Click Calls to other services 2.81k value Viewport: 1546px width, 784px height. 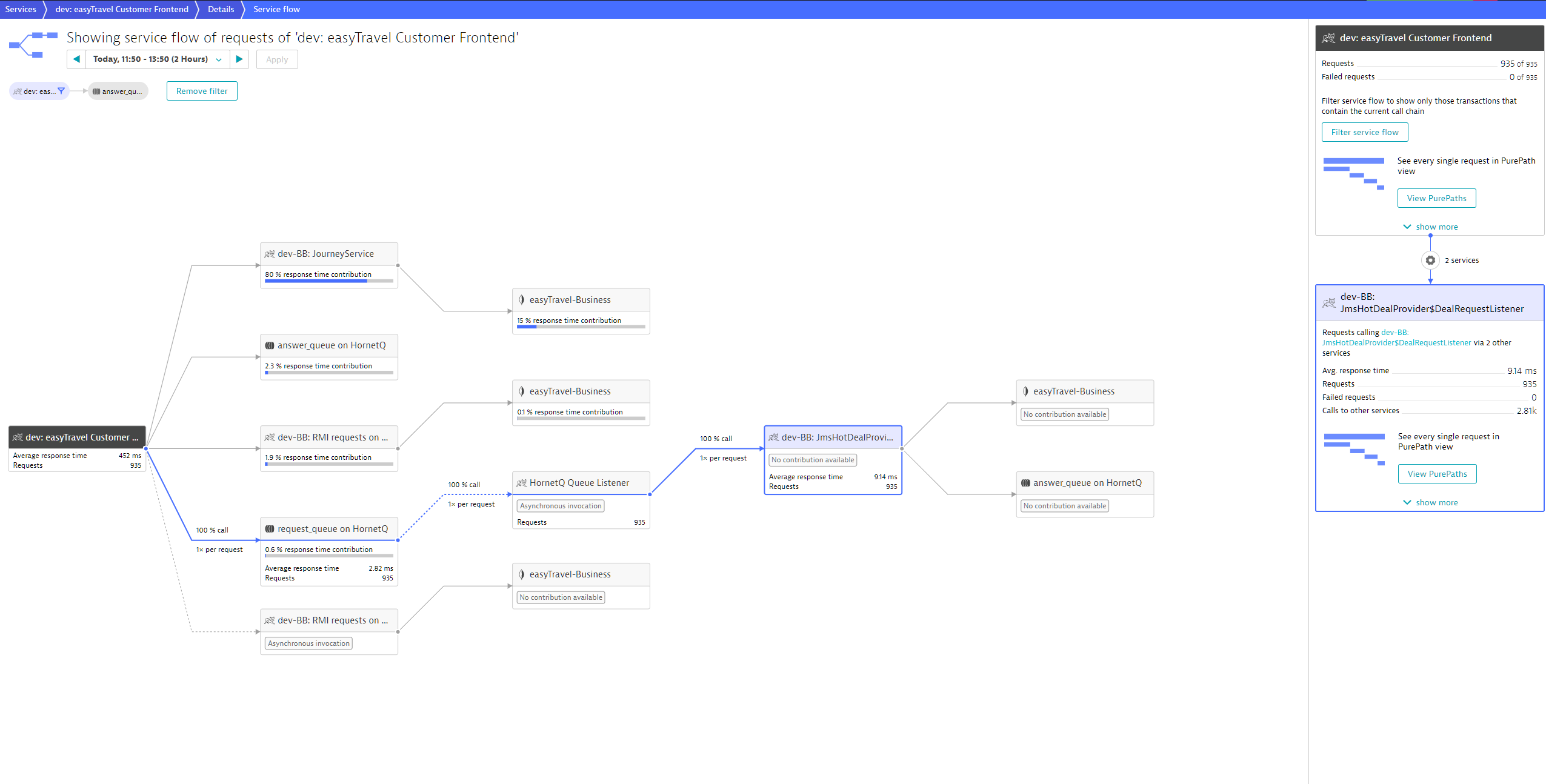tap(1526, 411)
